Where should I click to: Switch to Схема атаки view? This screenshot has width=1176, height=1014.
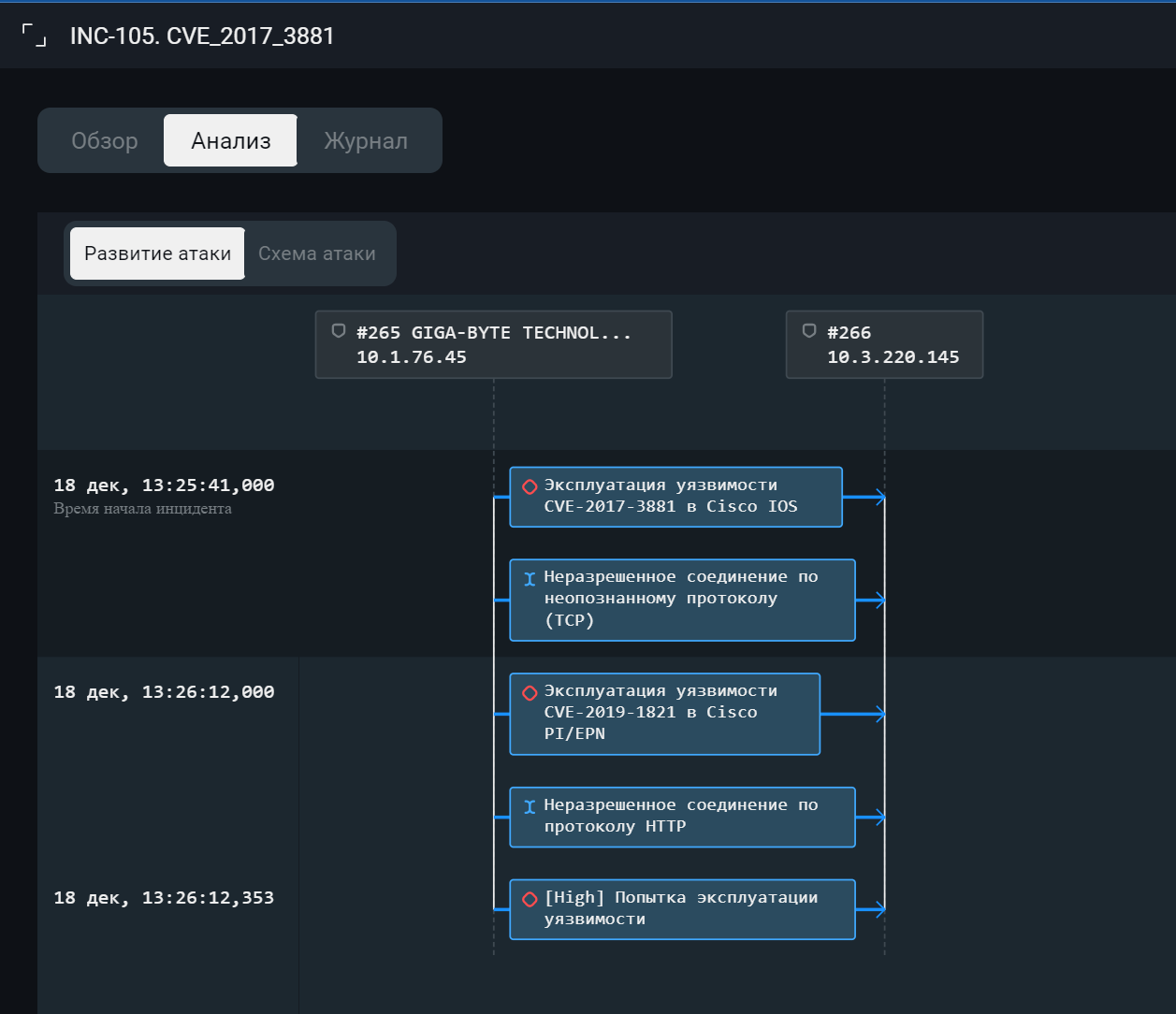coord(317,253)
